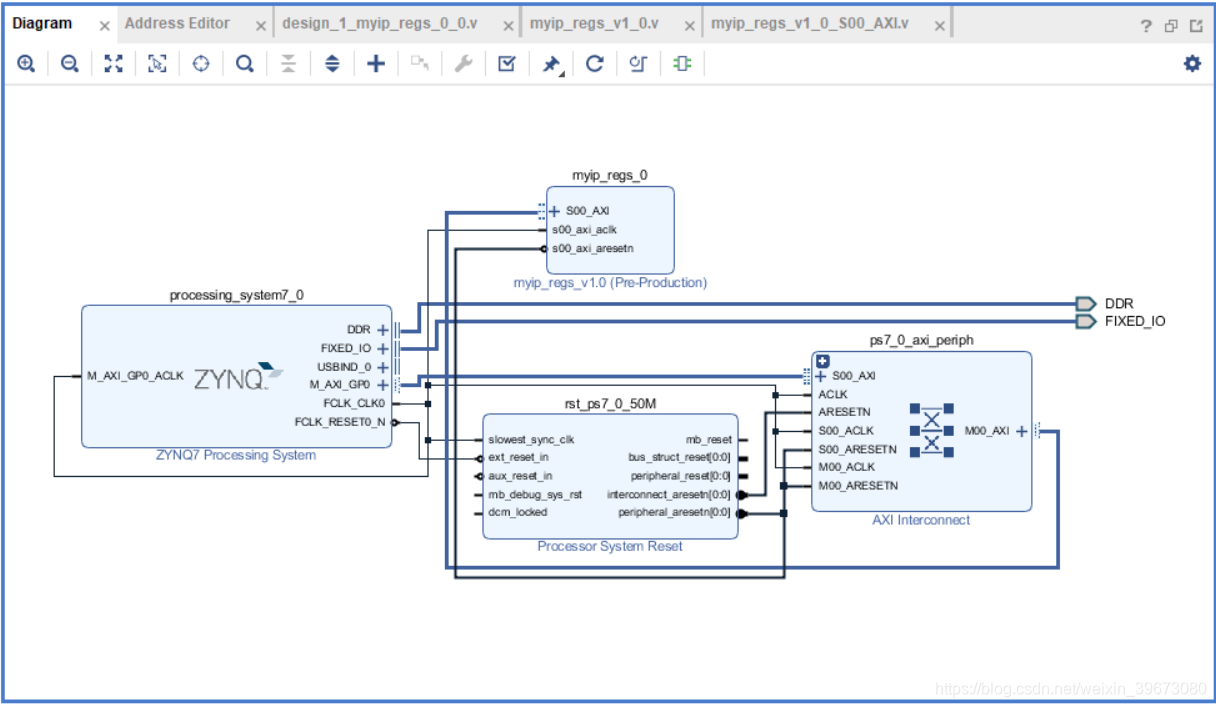Select the ZYNQ7 Processing System block
This screenshot has height=707, width=1216.
tap(236, 376)
